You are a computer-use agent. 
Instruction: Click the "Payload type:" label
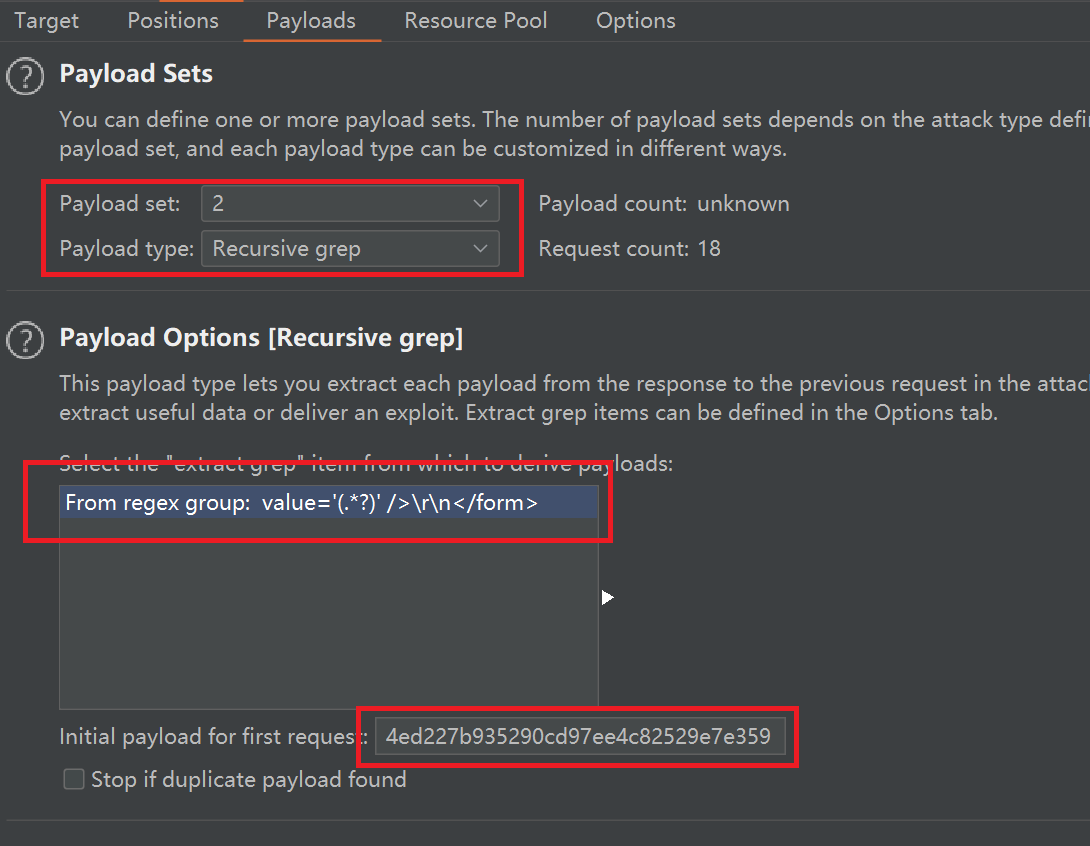click(126, 249)
